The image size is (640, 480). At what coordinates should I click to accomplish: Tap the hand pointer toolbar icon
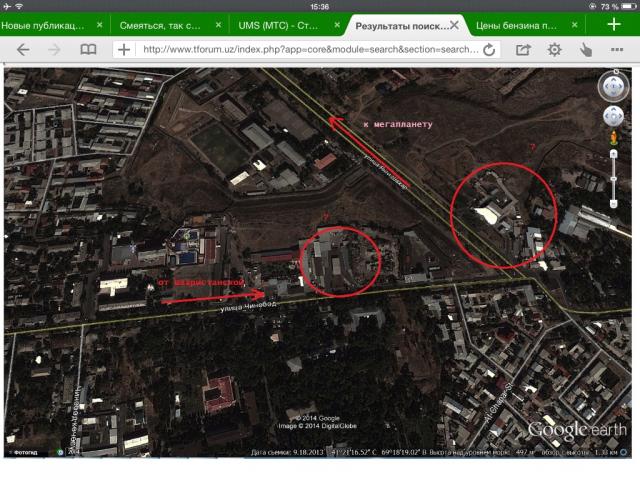pos(585,49)
